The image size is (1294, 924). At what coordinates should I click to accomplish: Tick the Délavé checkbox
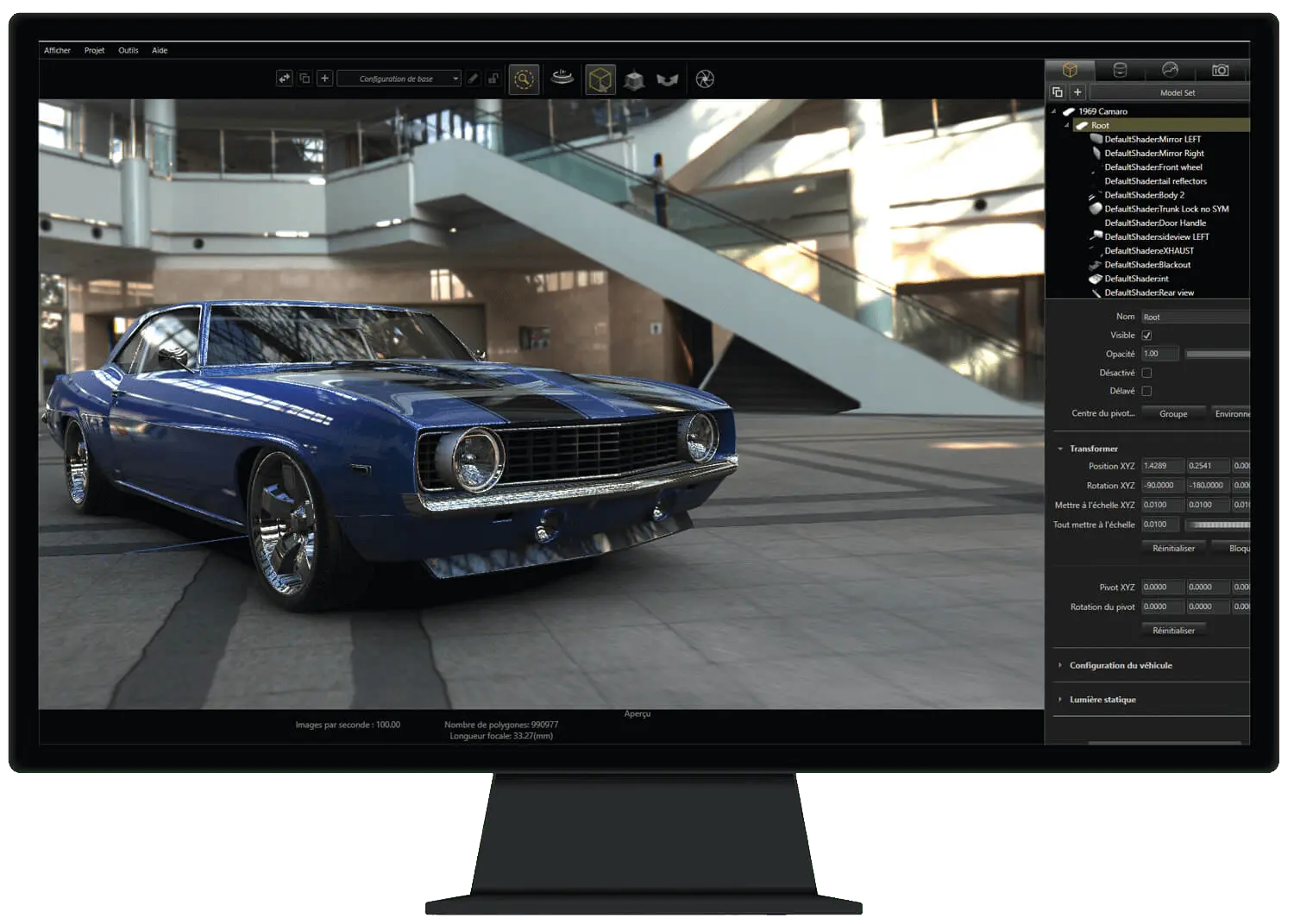(x=1146, y=391)
